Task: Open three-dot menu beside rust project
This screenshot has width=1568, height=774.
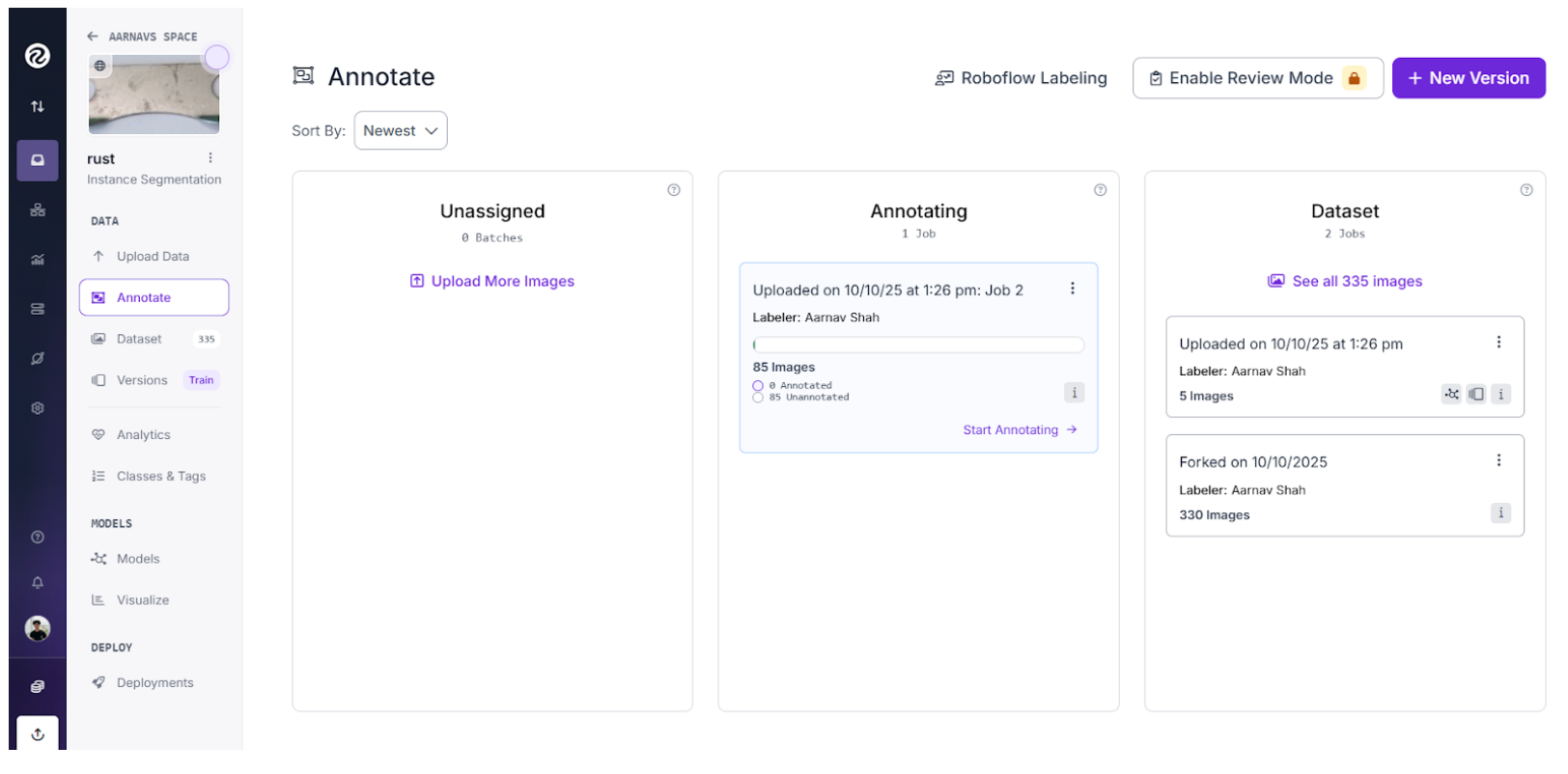Action: tap(210, 158)
